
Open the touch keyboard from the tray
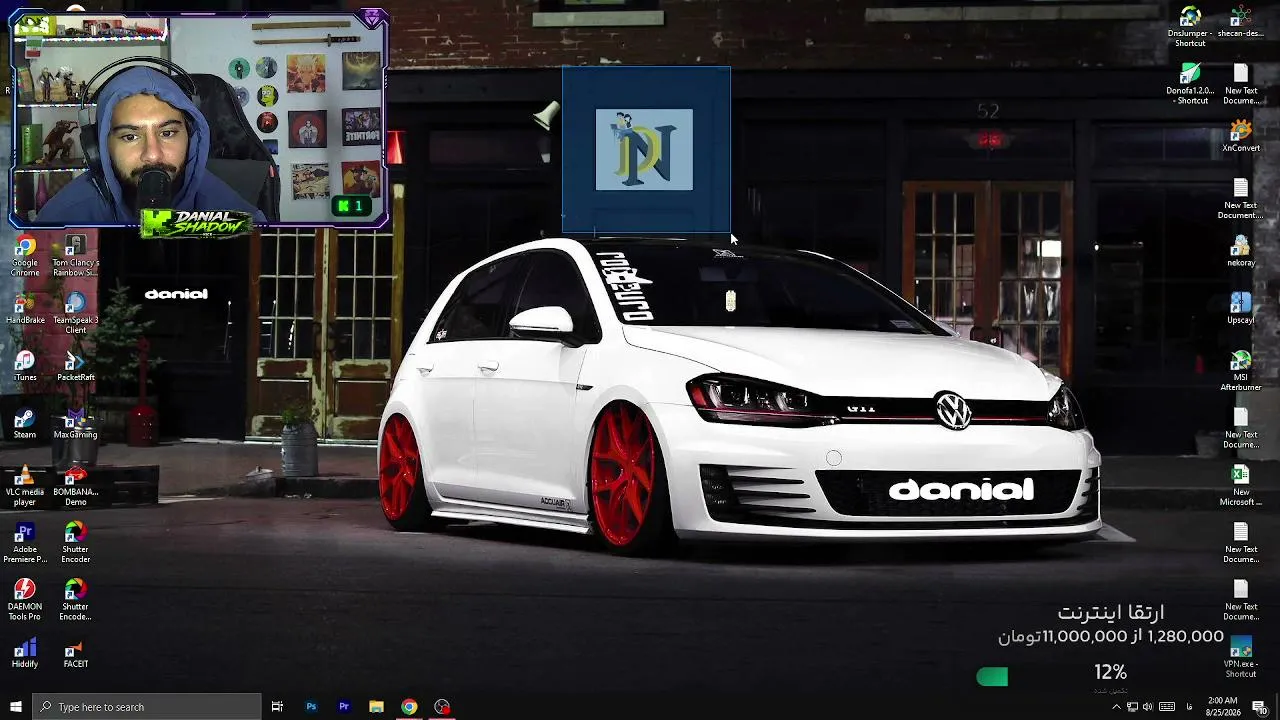coord(1166,707)
